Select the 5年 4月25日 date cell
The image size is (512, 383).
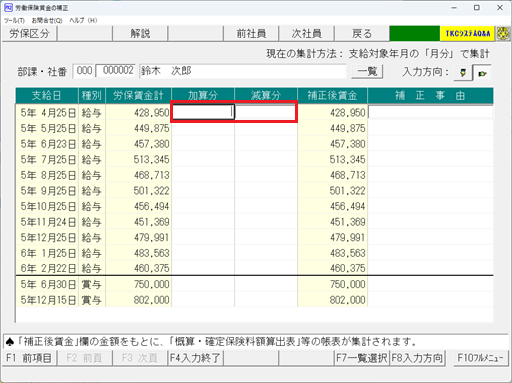coord(47,113)
